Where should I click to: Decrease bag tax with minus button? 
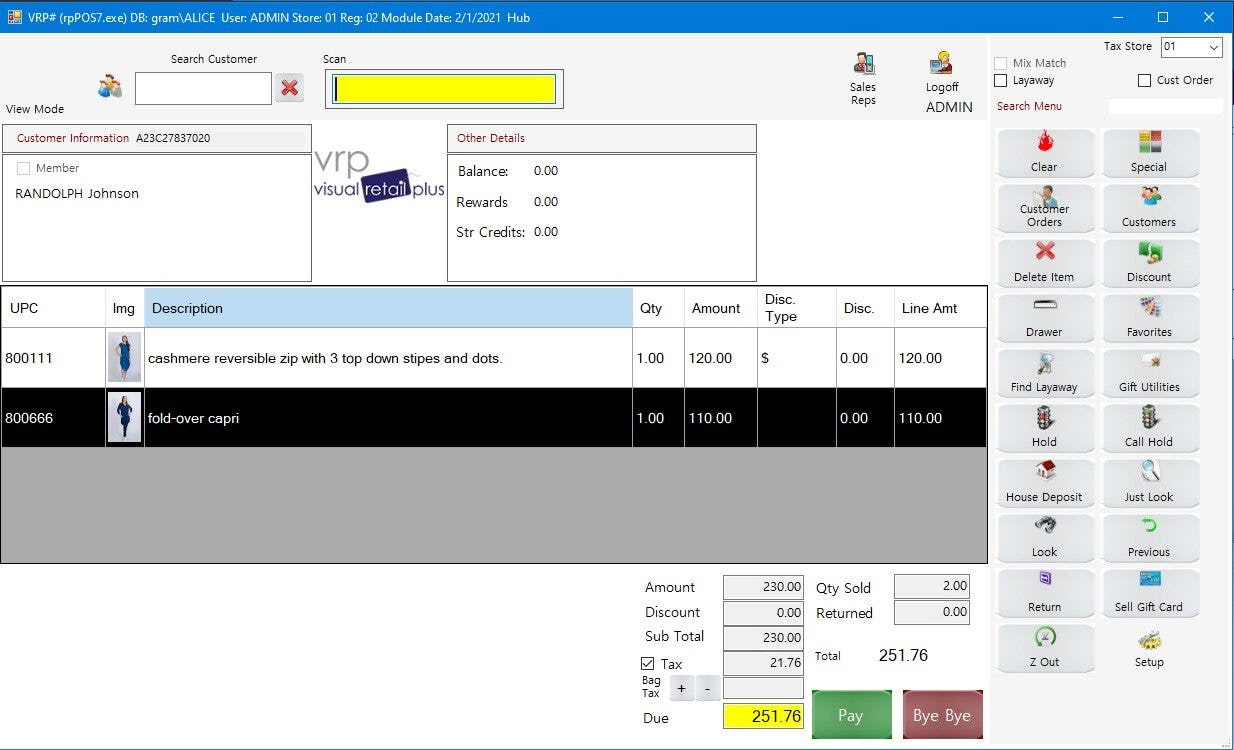click(x=706, y=688)
